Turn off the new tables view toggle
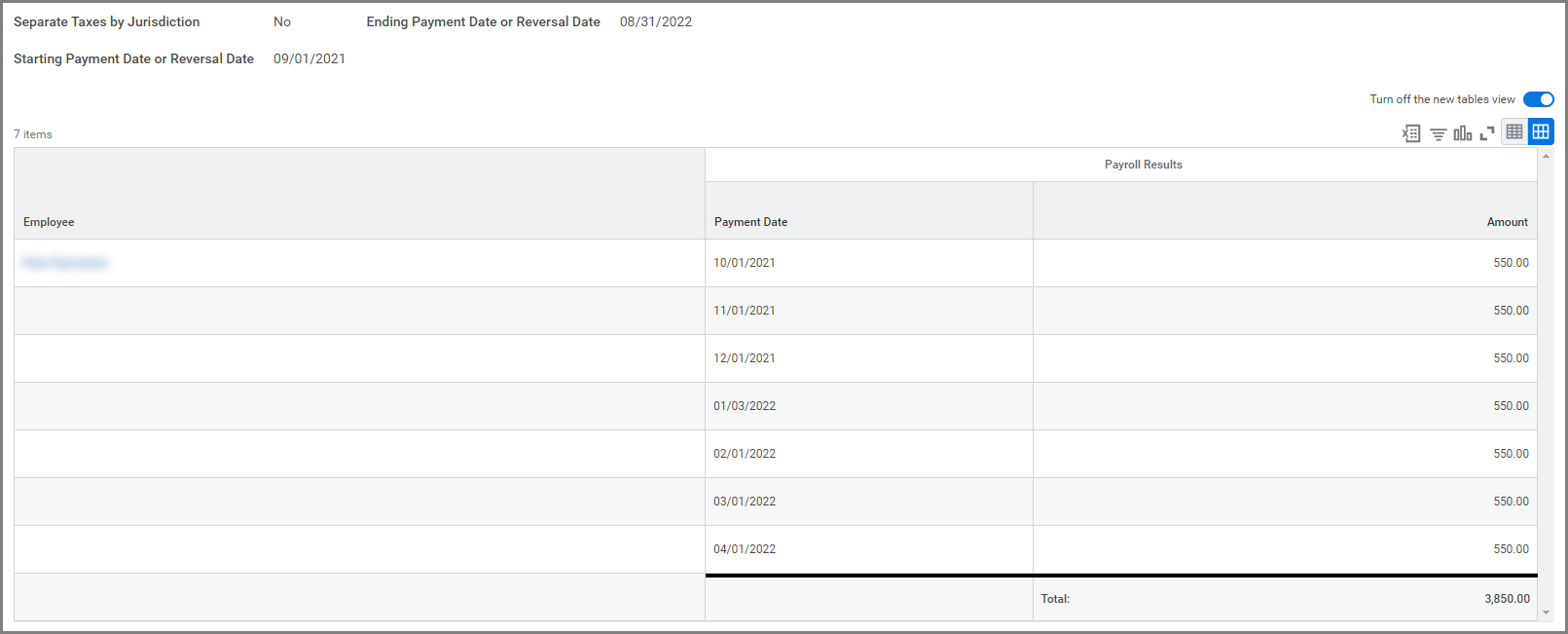Image resolution: width=1568 pixels, height=634 pixels. click(1539, 99)
